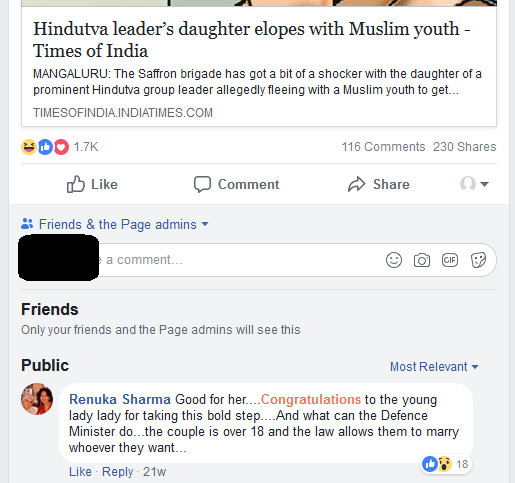Viewport: 515px width, 483px height.
Task: Open the sticker picker icon
Action: pyautogui.click(x=478, y=260)
